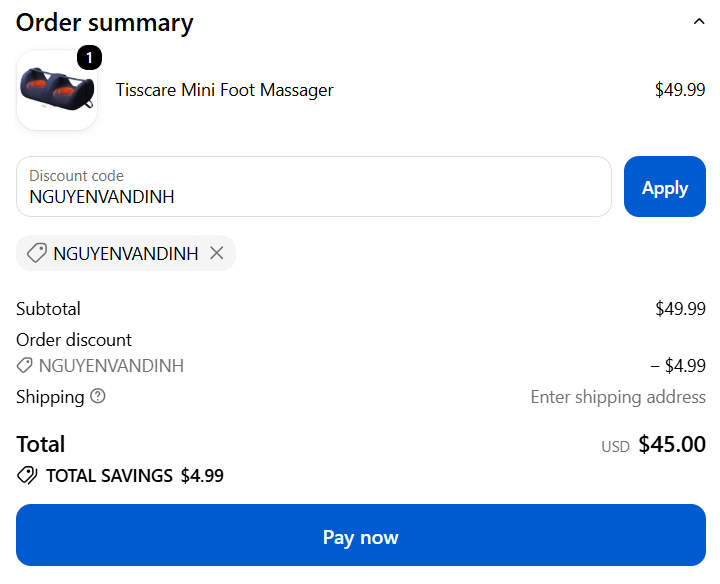Click the Order summary heading
Screen dimensions: 720x584
(x=105, y=22)
